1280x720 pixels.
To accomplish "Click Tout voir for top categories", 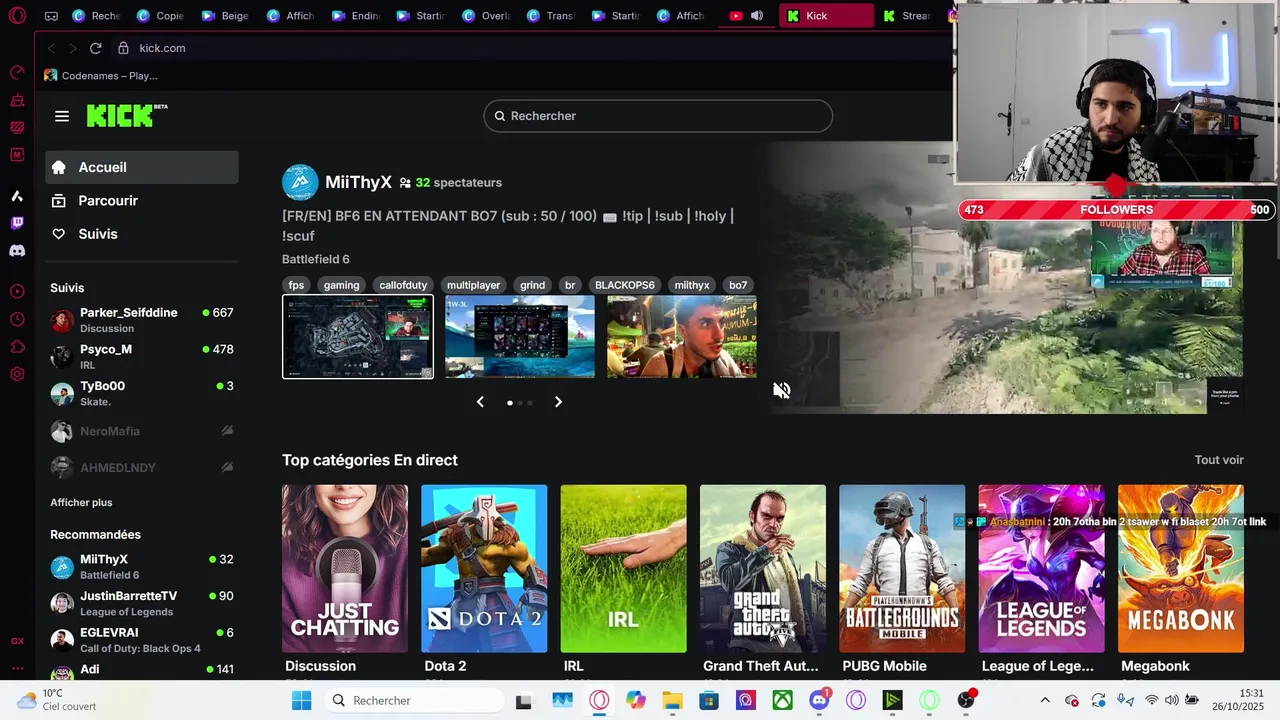I will pos(1219,460).
